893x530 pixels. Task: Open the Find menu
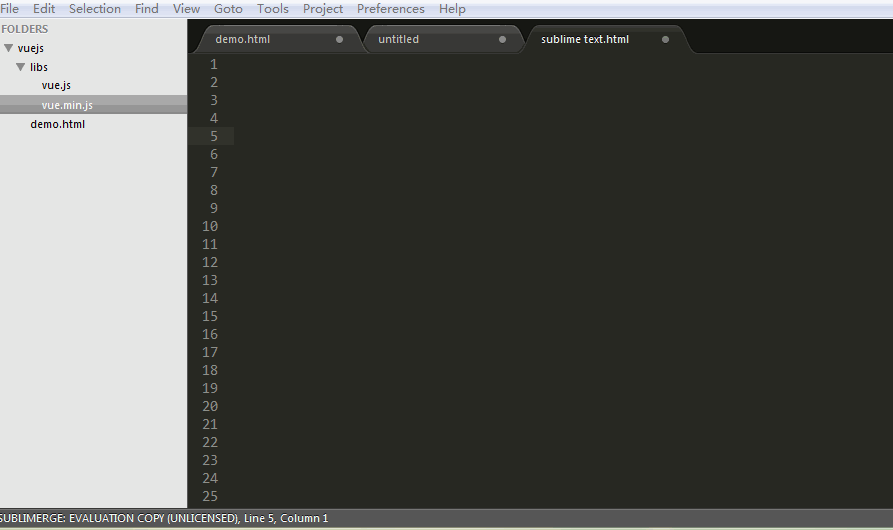[146, 9]
